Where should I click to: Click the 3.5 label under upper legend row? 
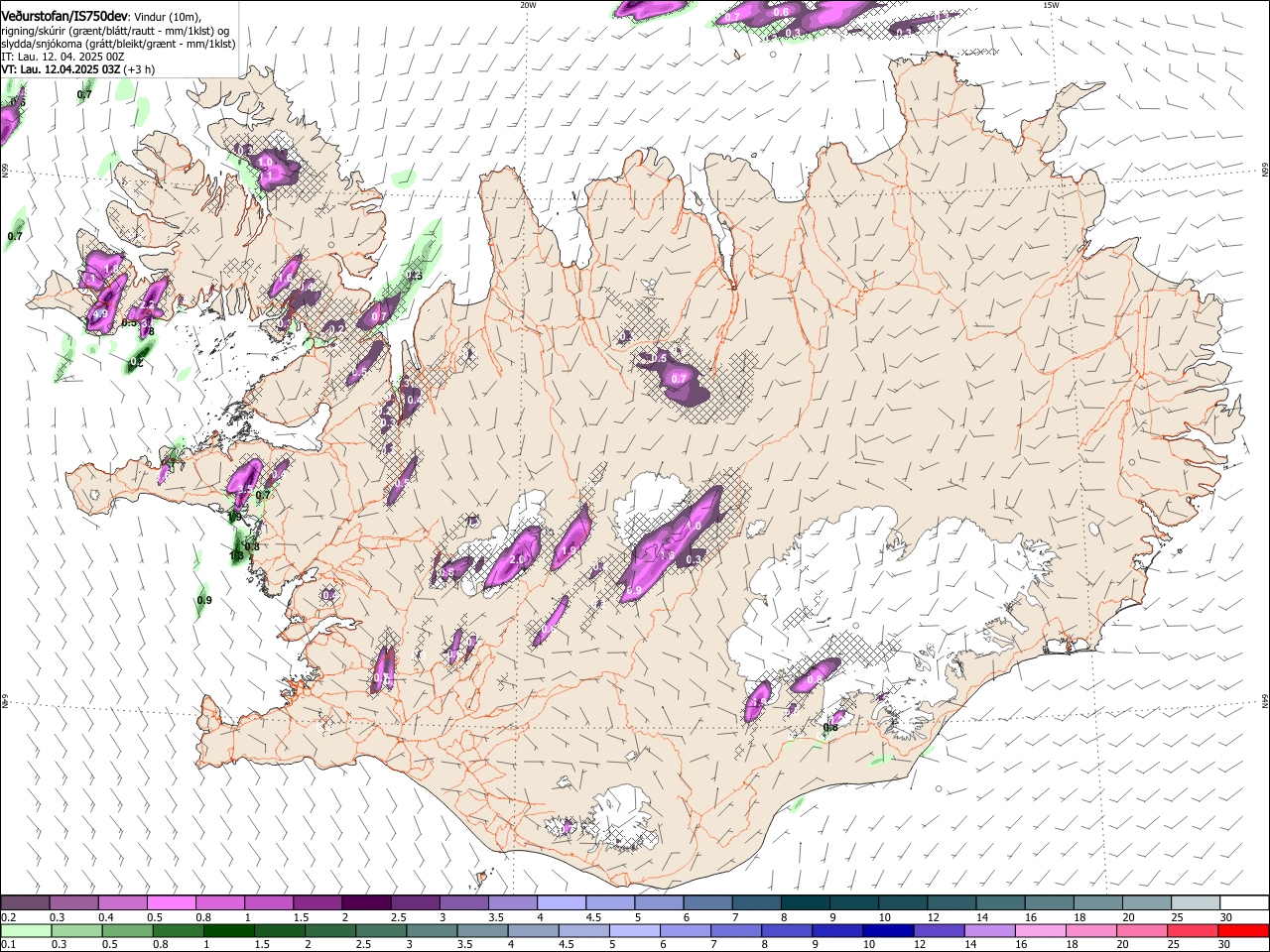(x=495, y=917)
